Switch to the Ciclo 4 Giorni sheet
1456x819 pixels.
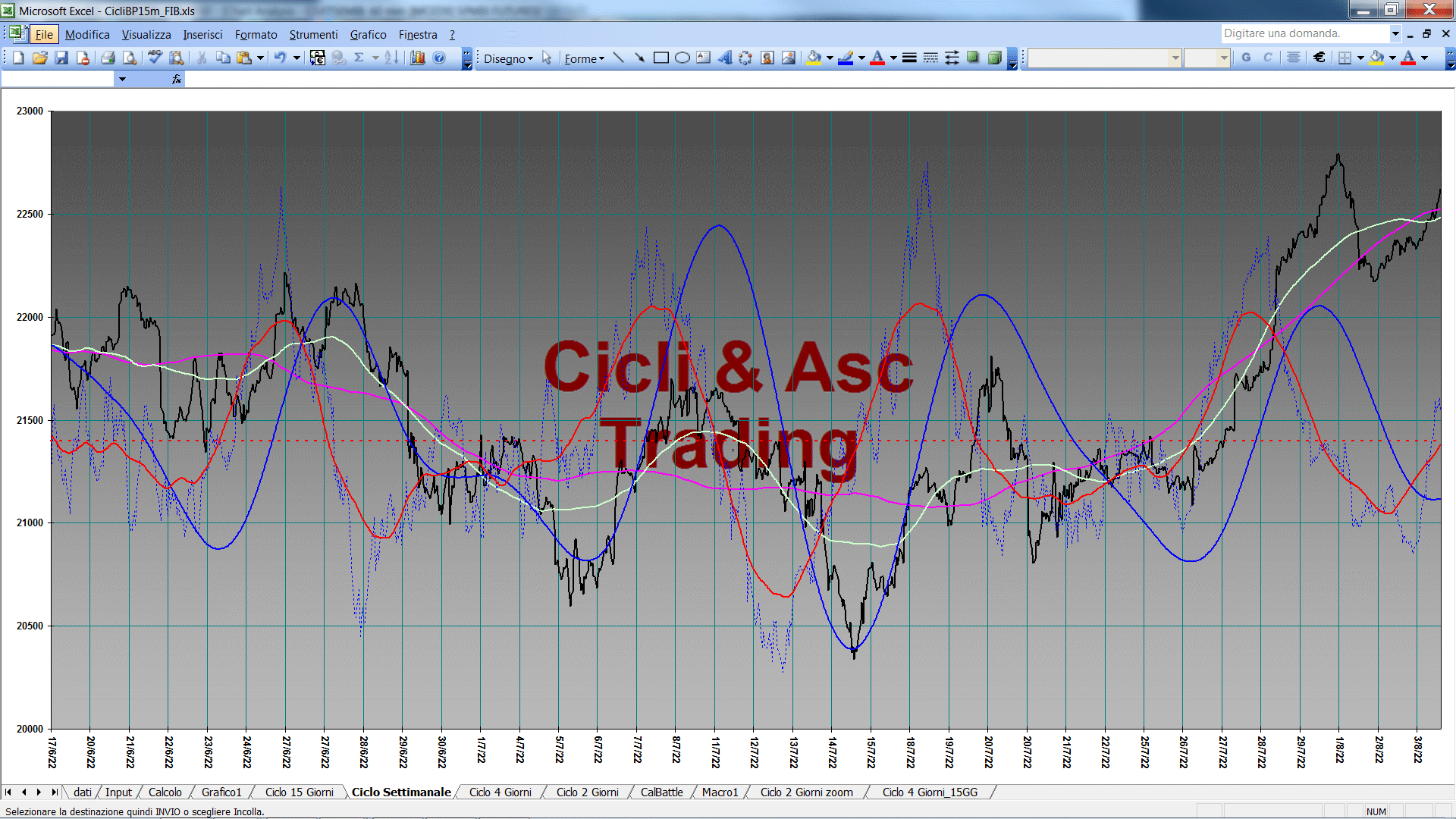coord(500,792)
